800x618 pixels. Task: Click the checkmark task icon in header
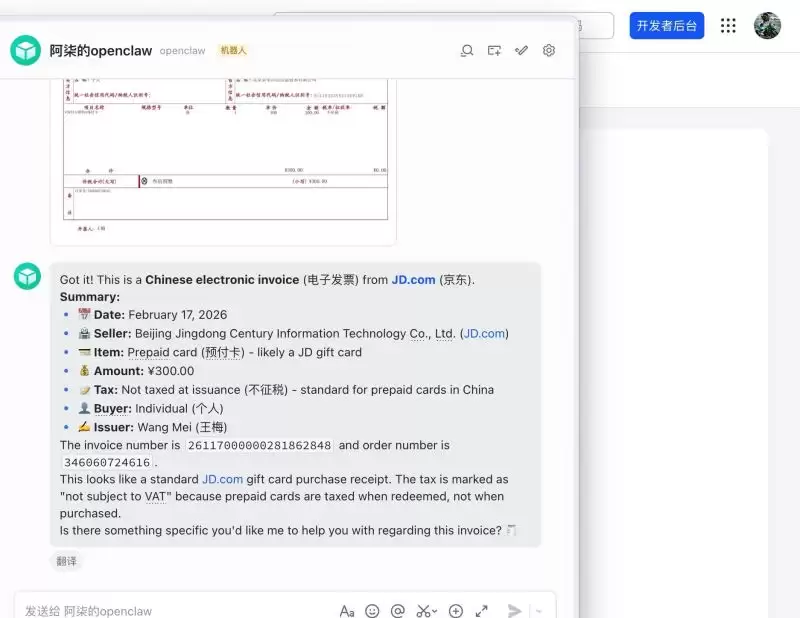click(521, 50)
